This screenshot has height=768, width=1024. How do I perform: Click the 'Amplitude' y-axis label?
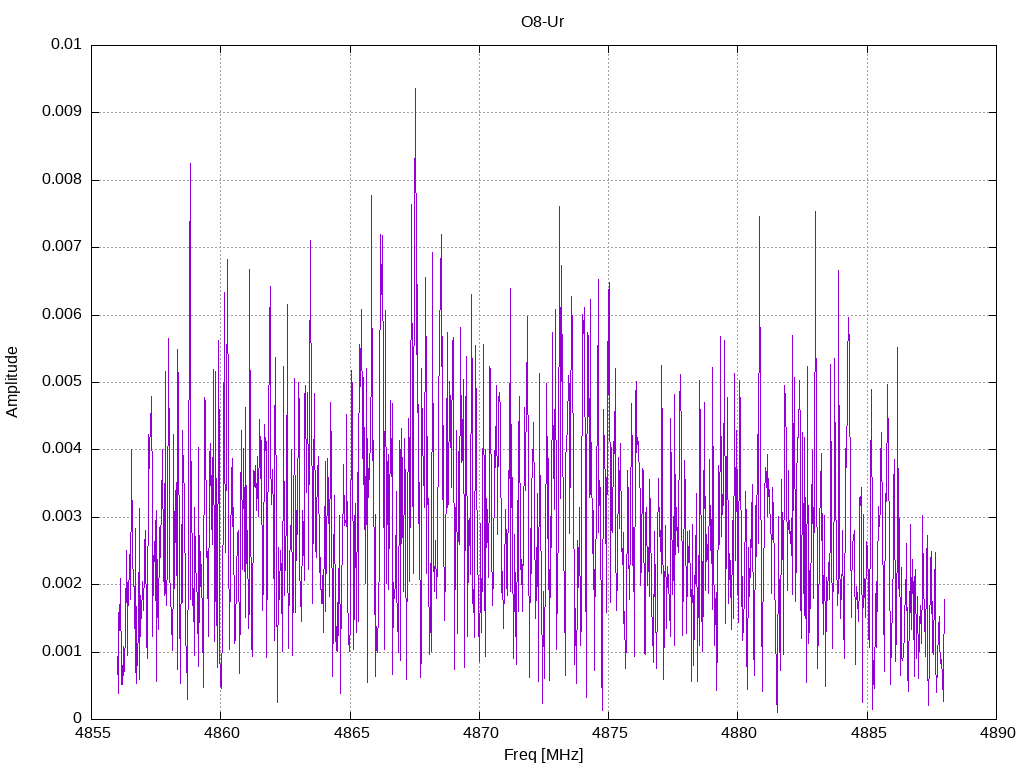pyautogui.click(x=12, y=382)
